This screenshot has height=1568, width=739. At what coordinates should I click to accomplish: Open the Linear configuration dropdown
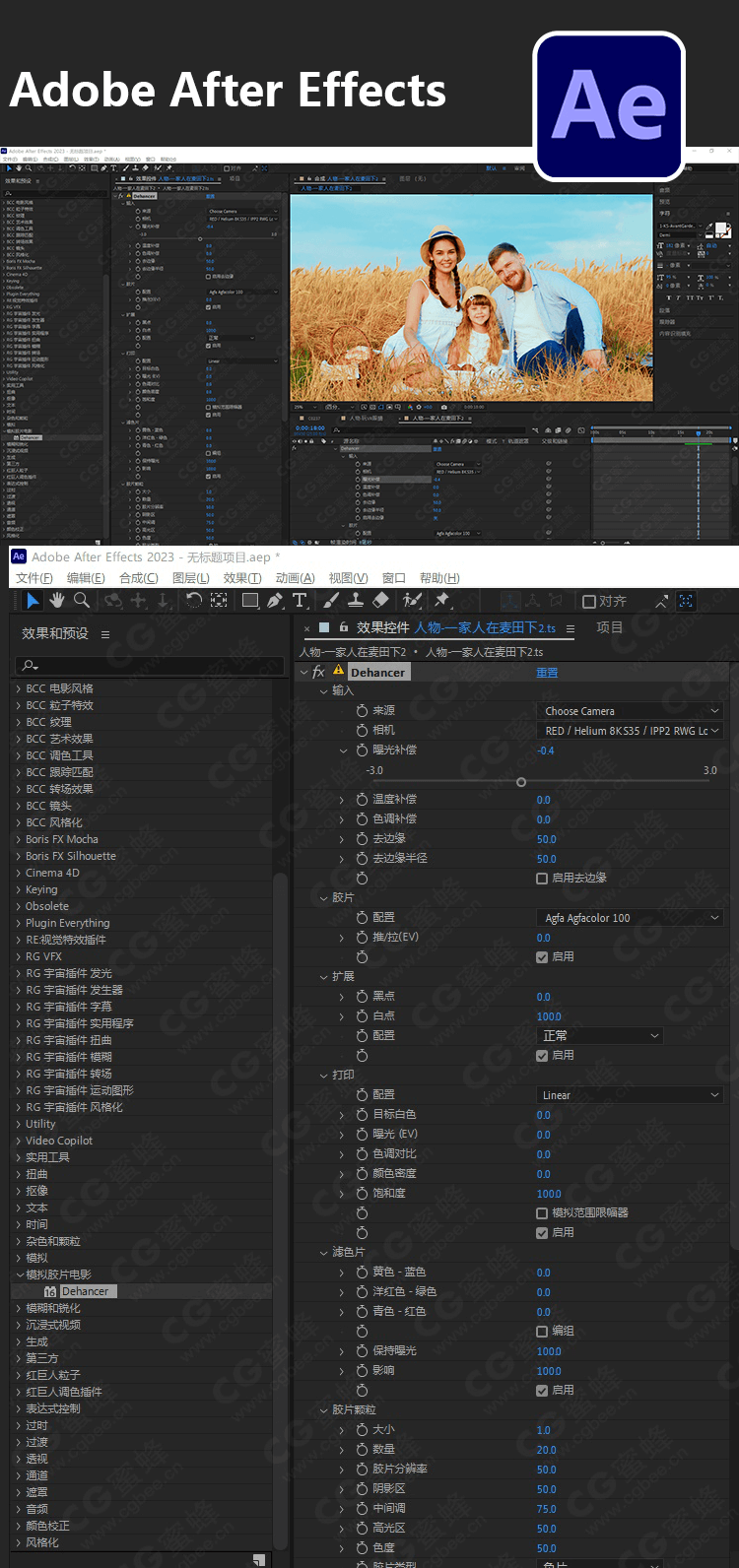pyautogui.click(x=631, y=1095)
